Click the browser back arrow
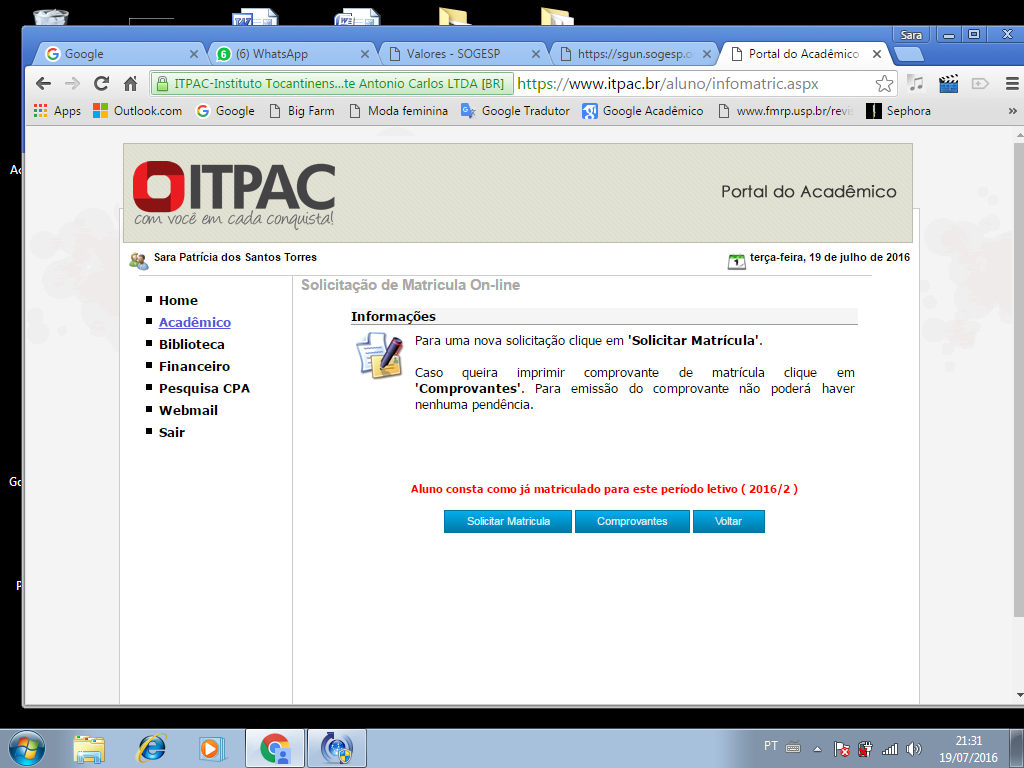 [42, 84]
